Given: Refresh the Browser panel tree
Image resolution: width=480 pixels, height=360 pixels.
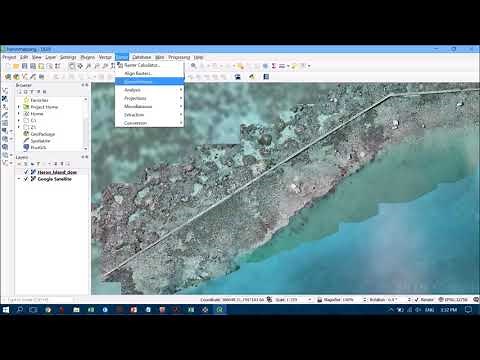Looking at the screenshot, I should pos(26,92).
